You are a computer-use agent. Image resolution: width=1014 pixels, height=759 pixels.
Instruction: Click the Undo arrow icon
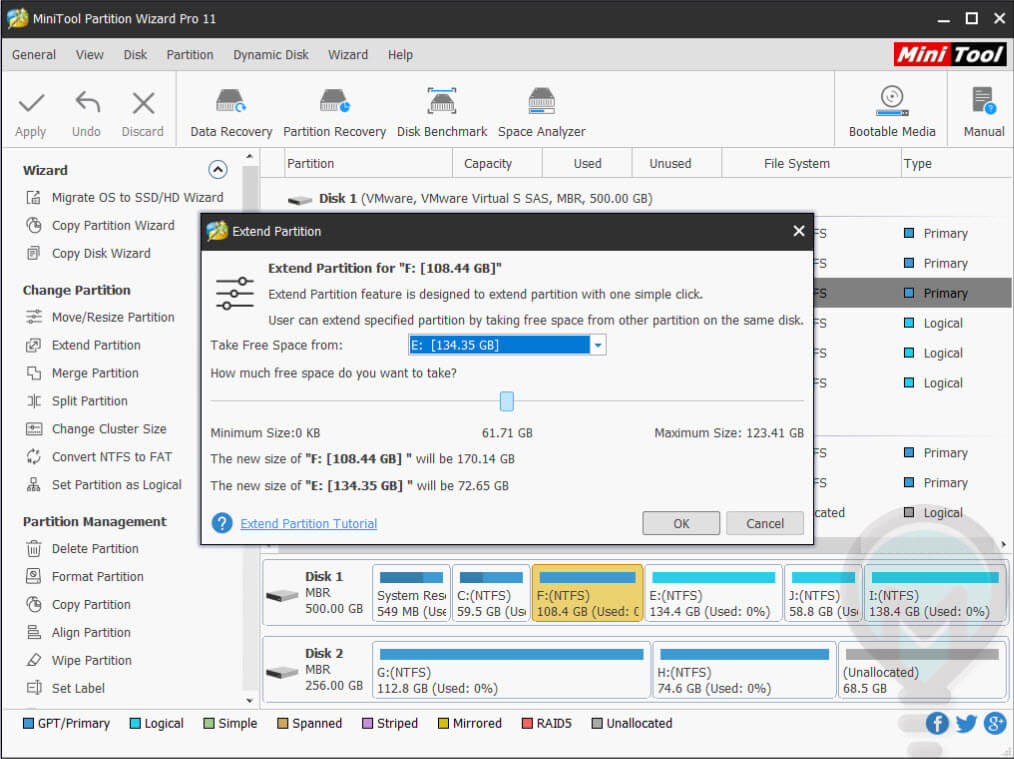(87, 103)
